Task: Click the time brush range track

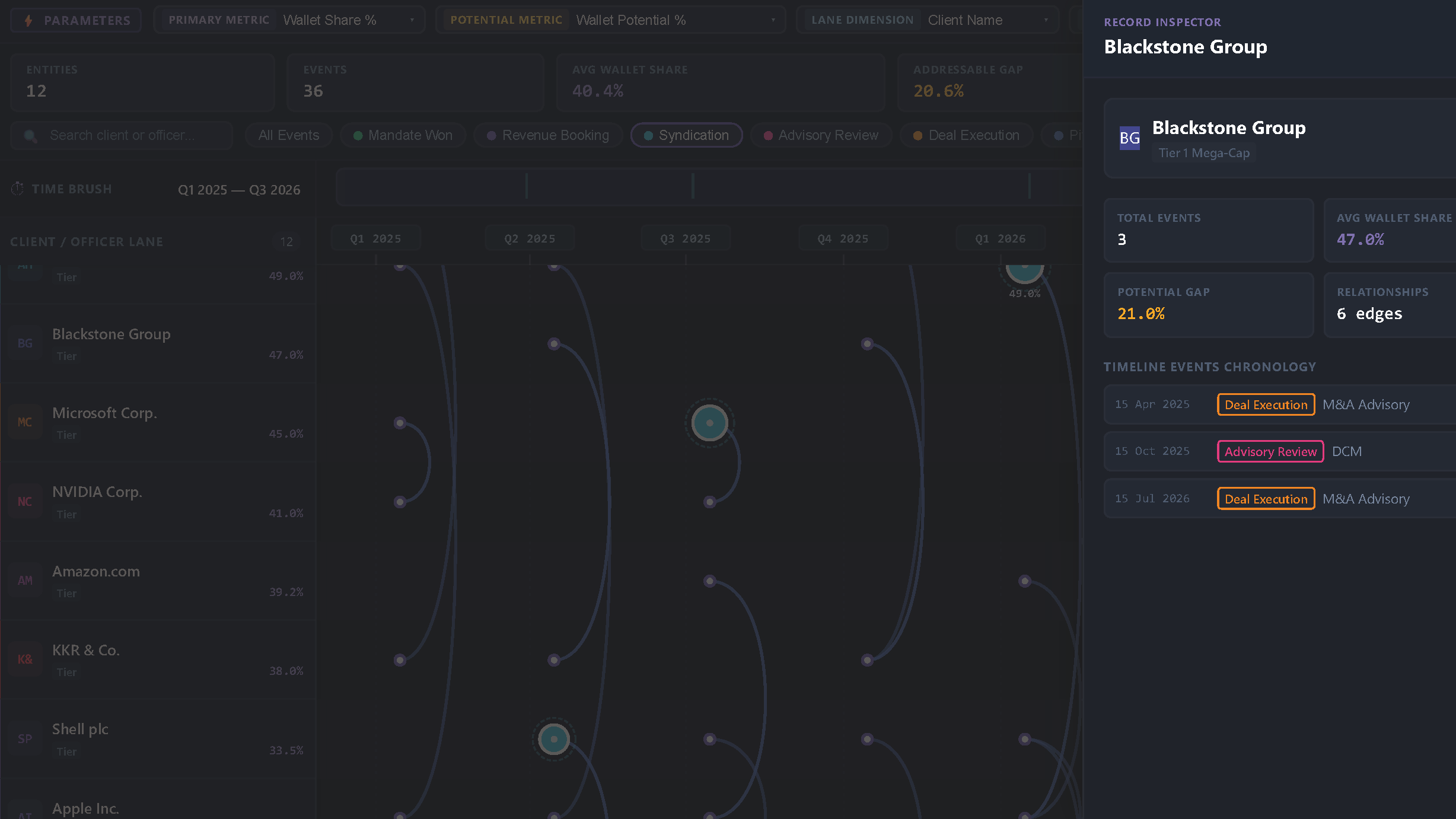Action: click(x=709, y=186)
